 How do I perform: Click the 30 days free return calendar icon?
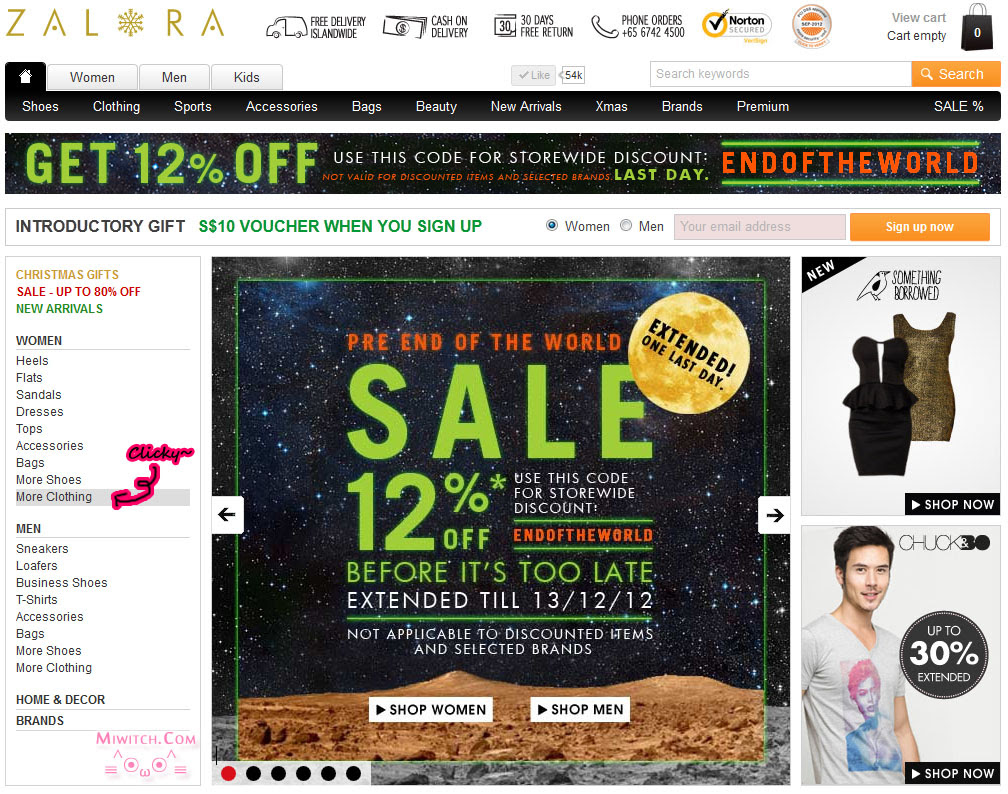[x=505, y=26]
